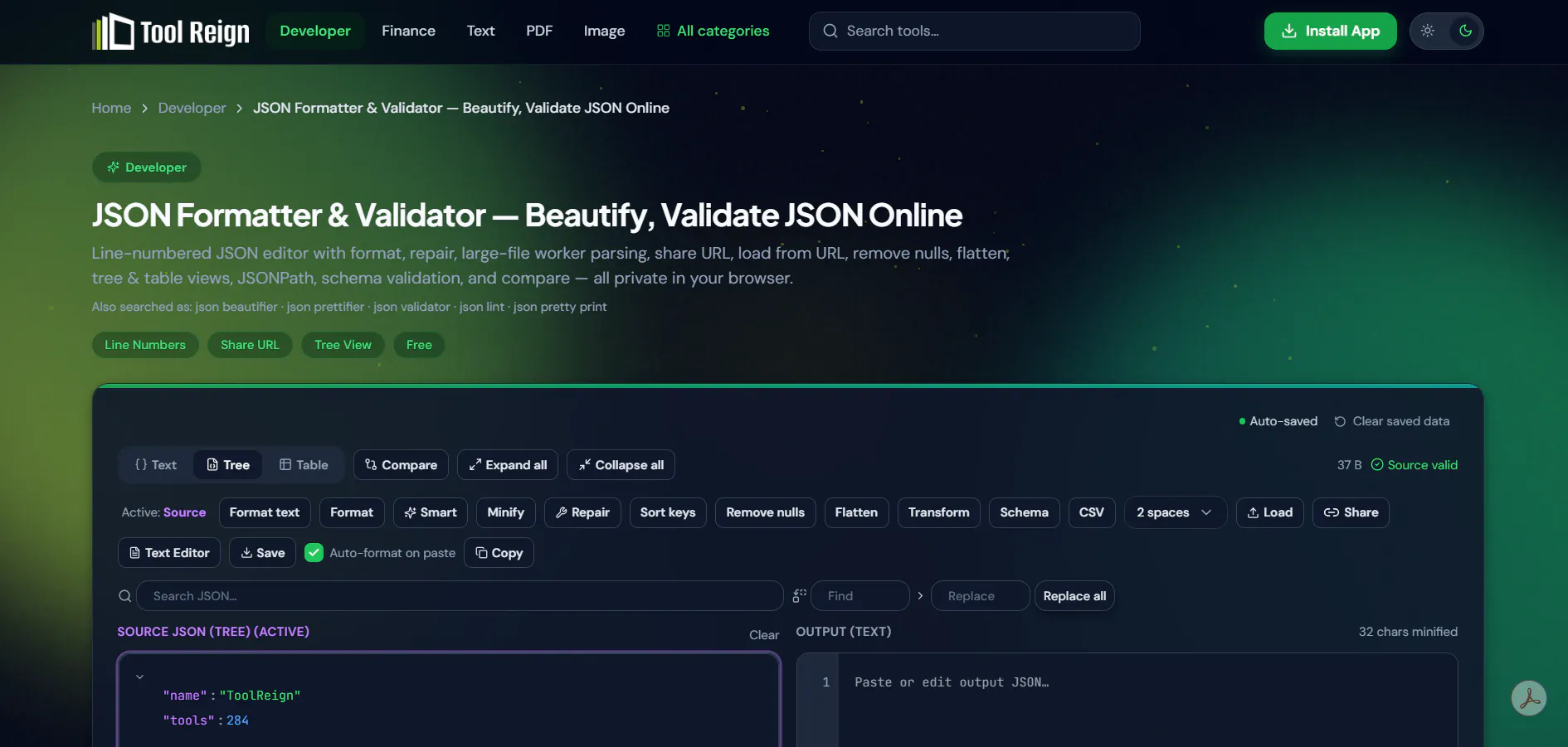
Task: Save the JSON file
Action: click(262, 553)
